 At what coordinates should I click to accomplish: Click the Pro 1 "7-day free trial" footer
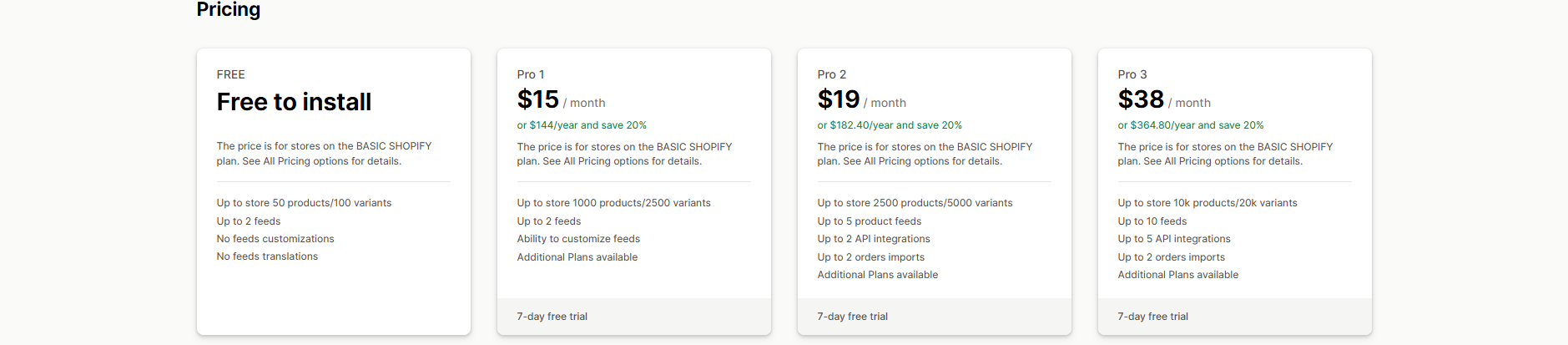(552, 317)
